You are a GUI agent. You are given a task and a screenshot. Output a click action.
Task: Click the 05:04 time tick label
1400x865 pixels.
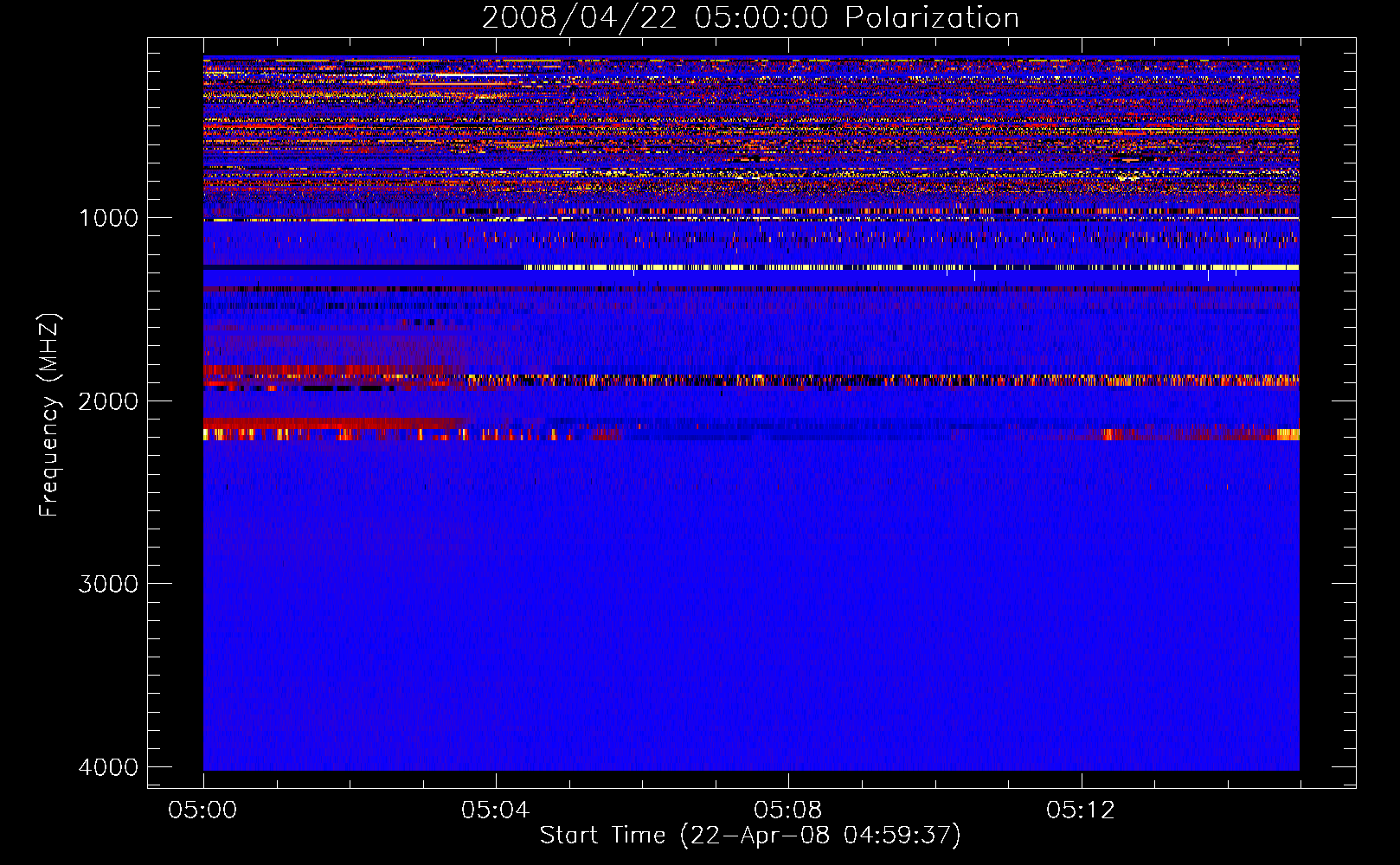(x=495, y=811)
